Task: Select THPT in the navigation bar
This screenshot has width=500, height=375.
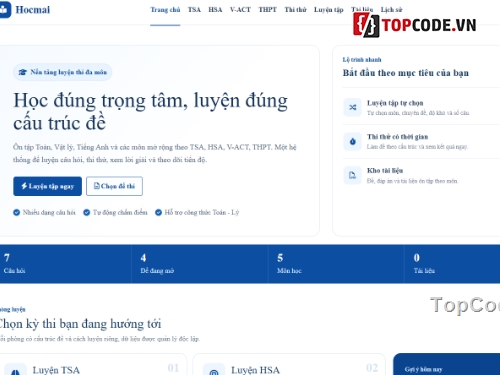Action: pos(267,10)
